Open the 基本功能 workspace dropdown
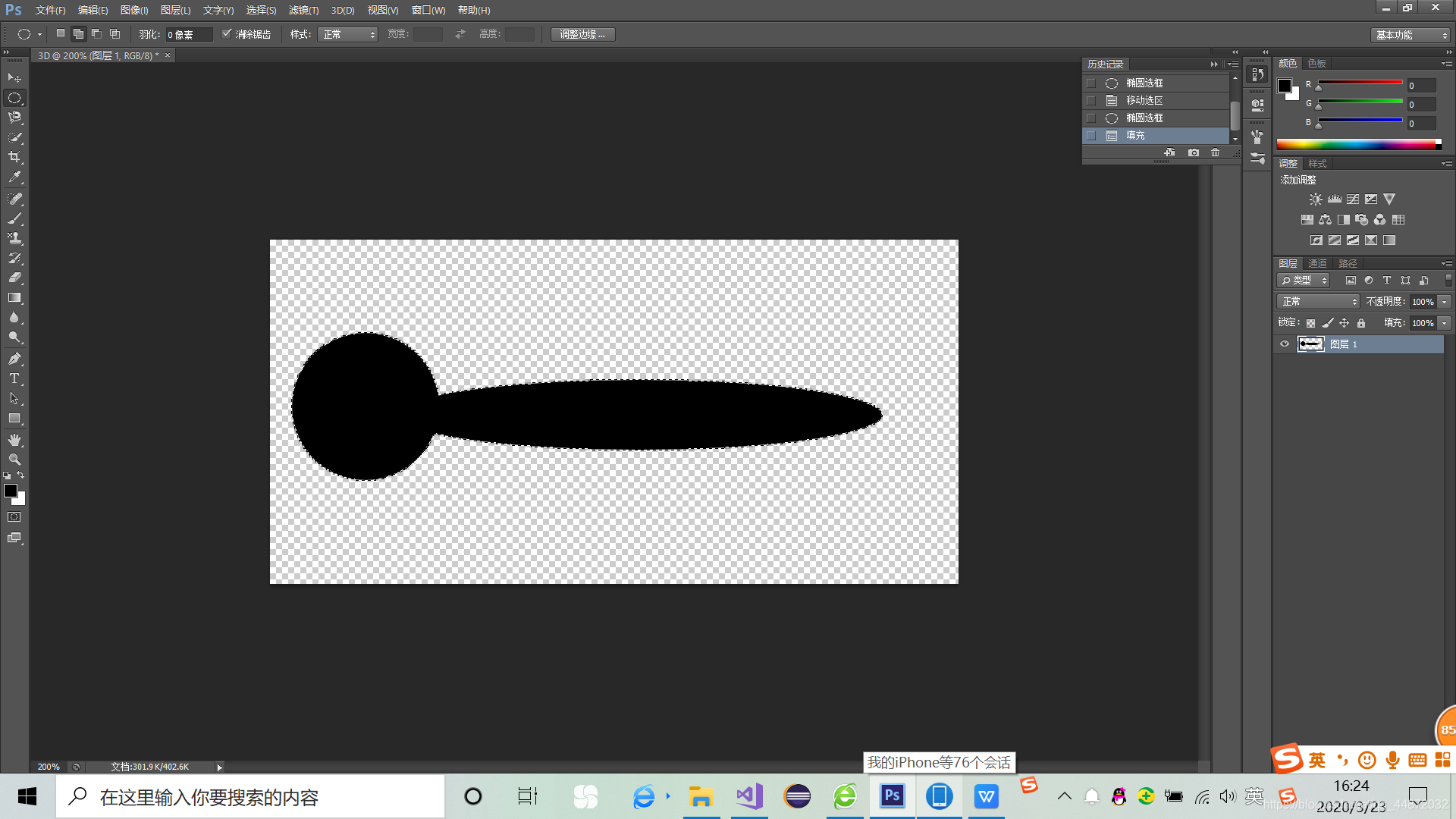This screenshot has width=1456, height=819. point(1410,35)
